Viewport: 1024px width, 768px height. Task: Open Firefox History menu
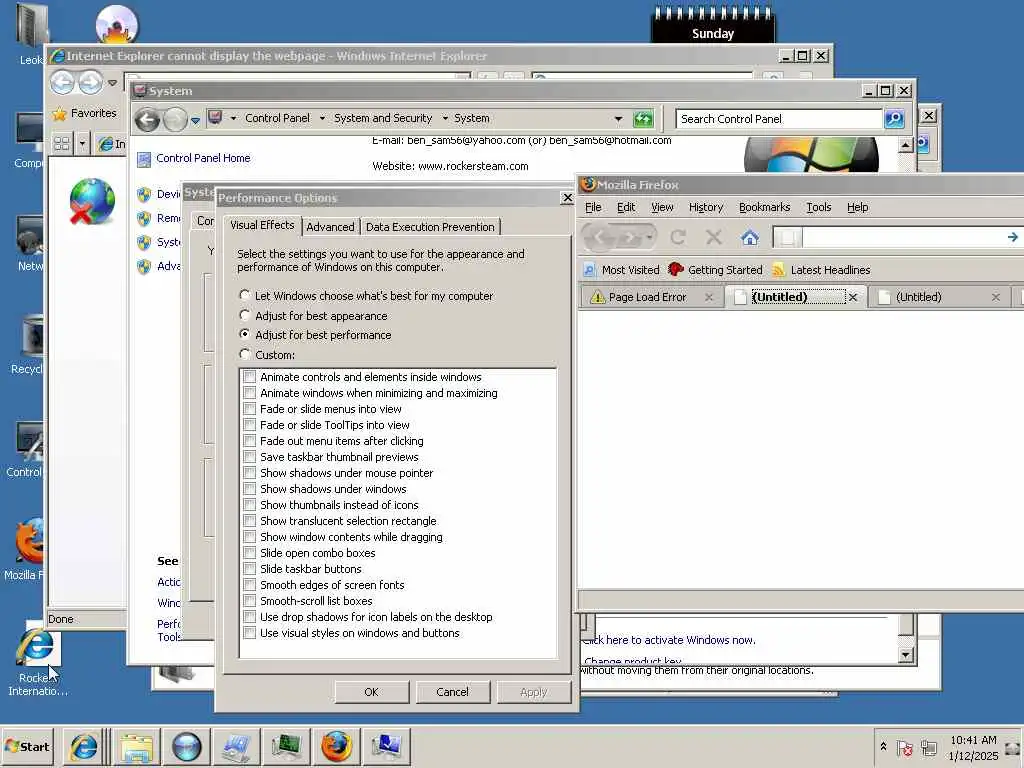click(x=706, y=207)
